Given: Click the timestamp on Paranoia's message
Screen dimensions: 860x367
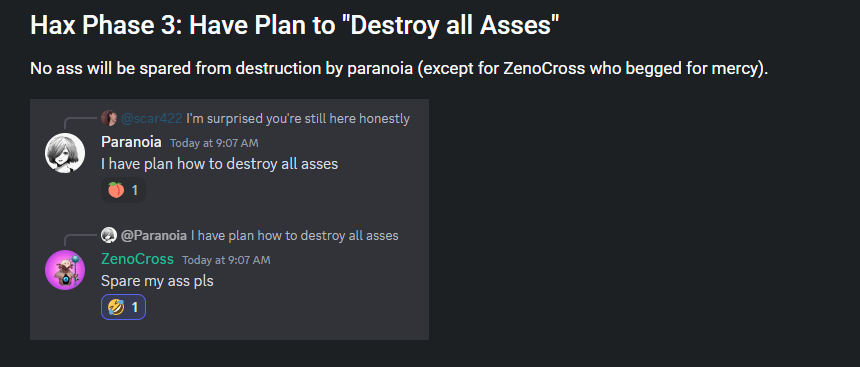Looking at the screenshot, I should pyautogui.click(x=214, y=143).
